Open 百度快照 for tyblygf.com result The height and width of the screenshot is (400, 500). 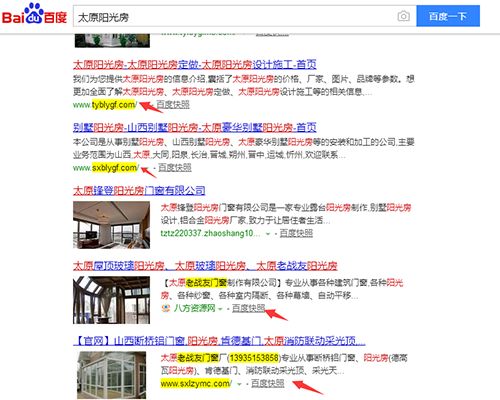[x=173, y=105]
